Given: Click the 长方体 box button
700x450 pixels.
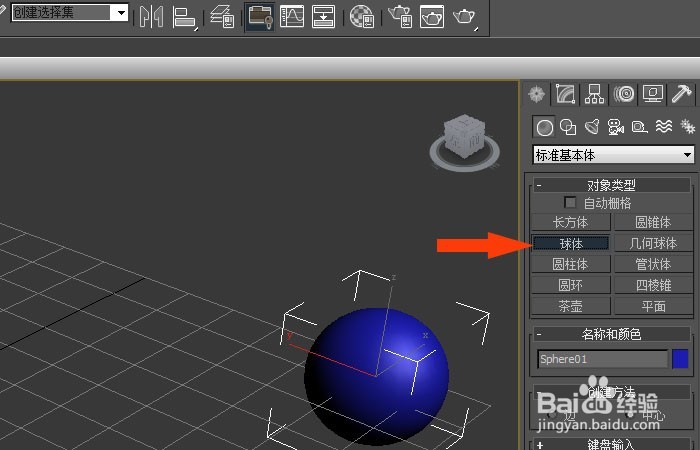Looking at the screenshot, I should [571, 222].
